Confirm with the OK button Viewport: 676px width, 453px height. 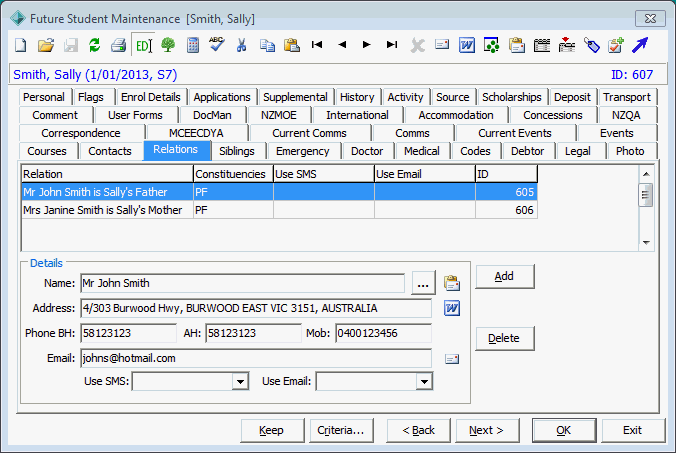click(x=564, y=430)
